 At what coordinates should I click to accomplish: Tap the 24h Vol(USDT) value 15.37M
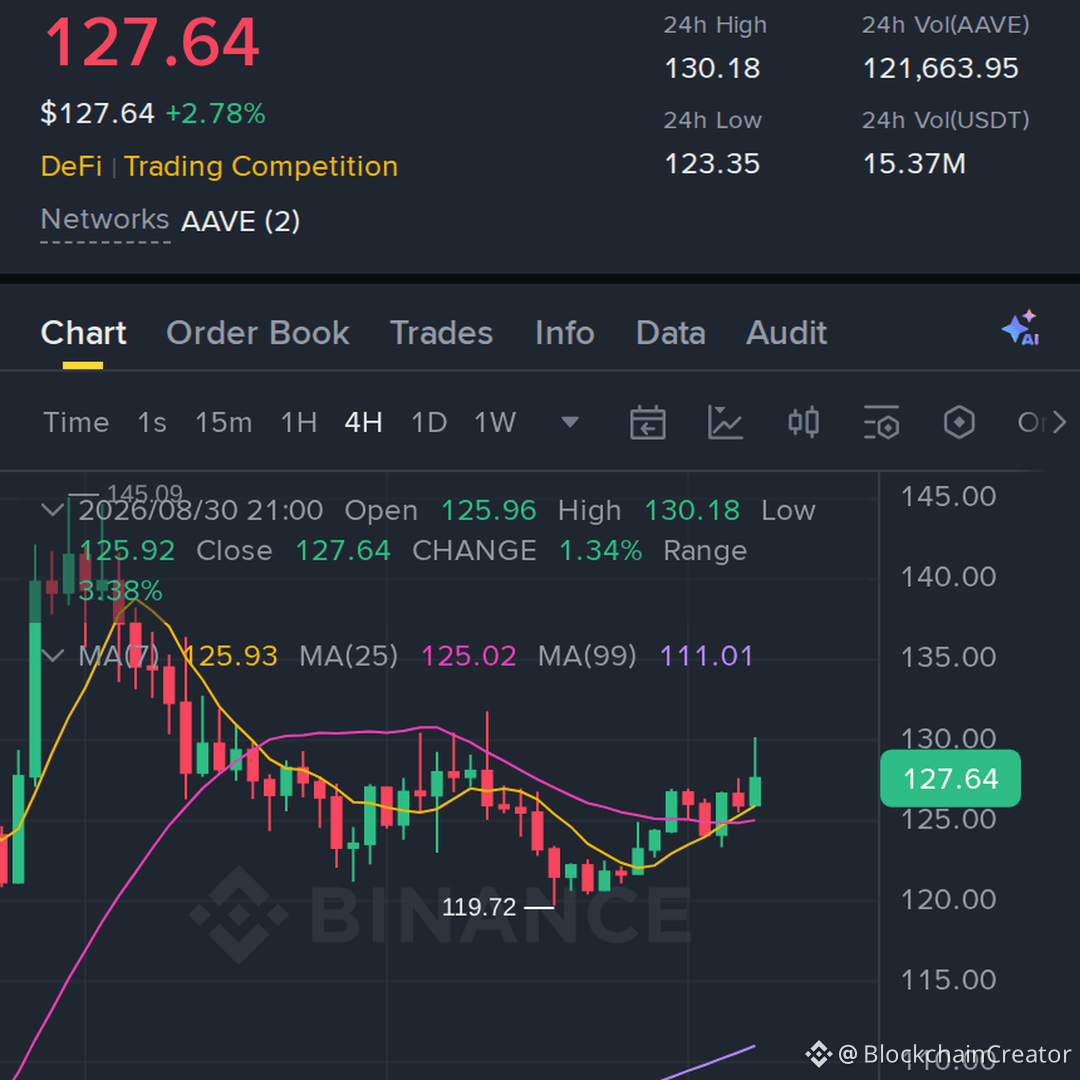click(x=914, y=164)
